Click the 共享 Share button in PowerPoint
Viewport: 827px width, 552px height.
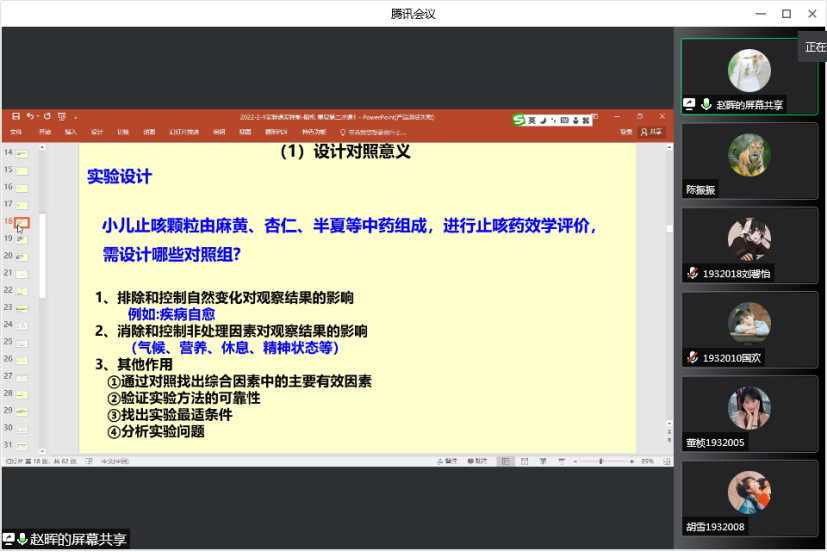pos(651,132)
